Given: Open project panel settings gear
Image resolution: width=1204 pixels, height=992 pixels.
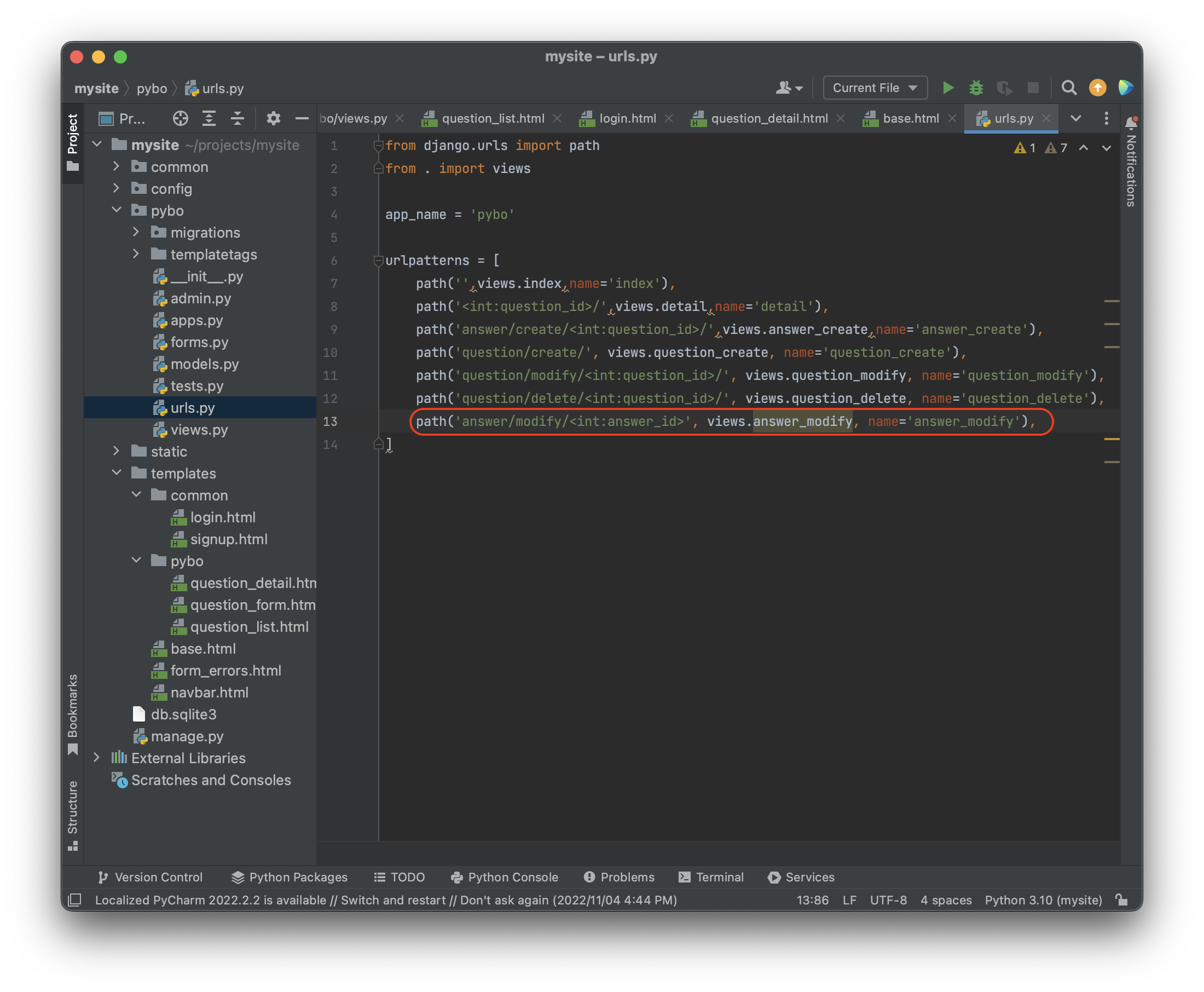Looking at the screenshot, I should (273, 118).
